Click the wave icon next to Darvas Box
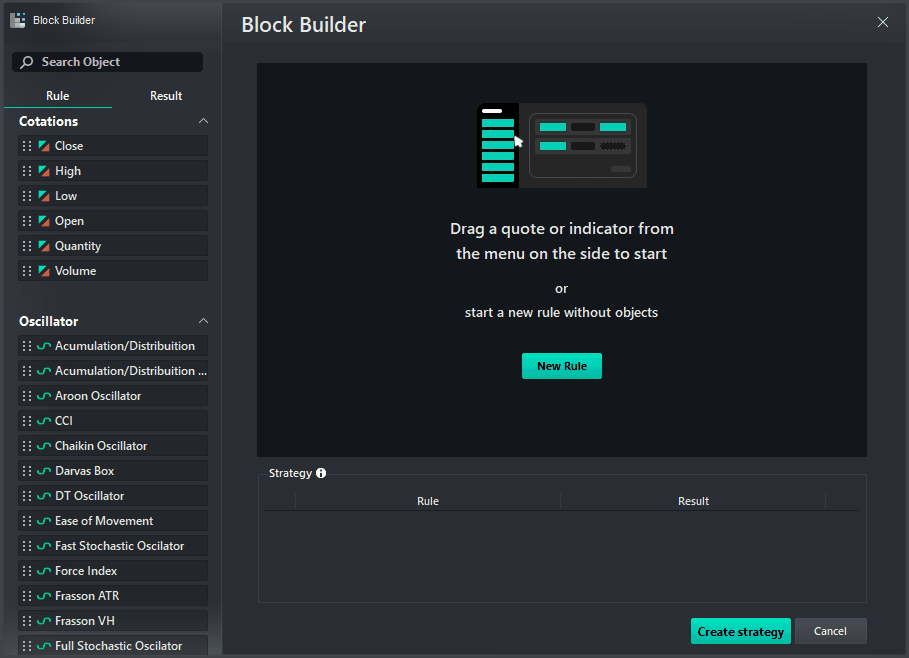The image size is (909, 658). point(44,471)
